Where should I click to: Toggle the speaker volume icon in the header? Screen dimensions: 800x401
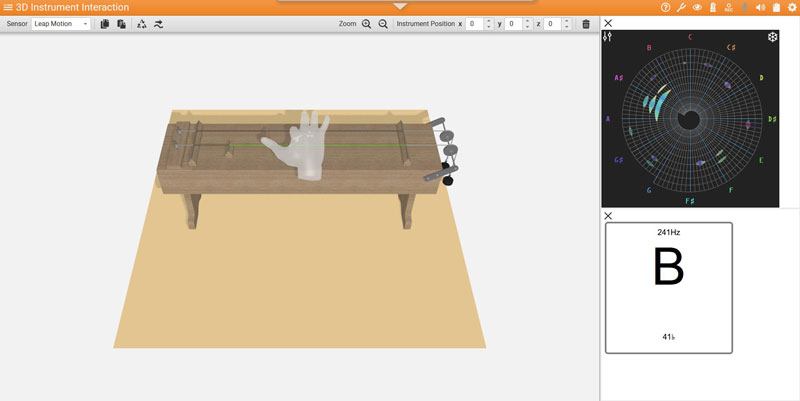click(760, 7)
